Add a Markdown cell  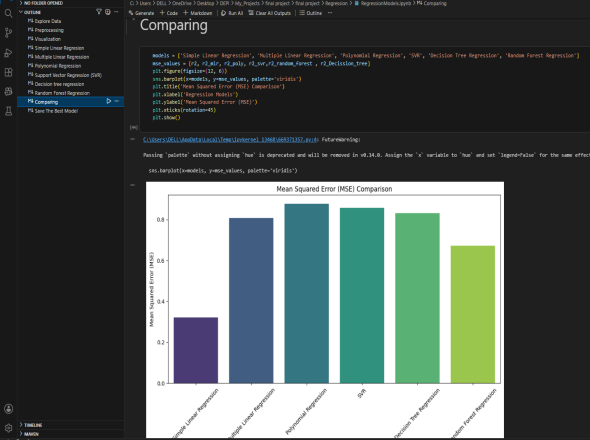[198, 13]
